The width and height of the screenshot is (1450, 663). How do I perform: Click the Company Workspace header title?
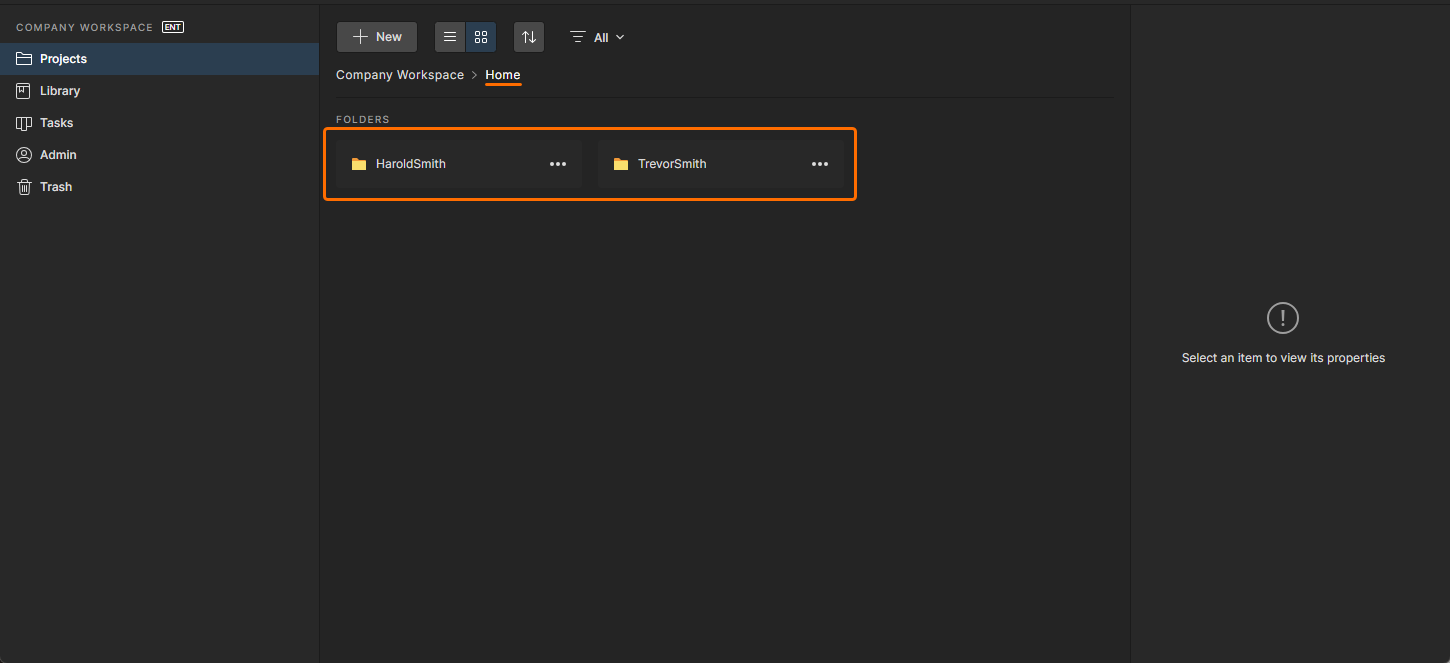(x=85, y=27)
